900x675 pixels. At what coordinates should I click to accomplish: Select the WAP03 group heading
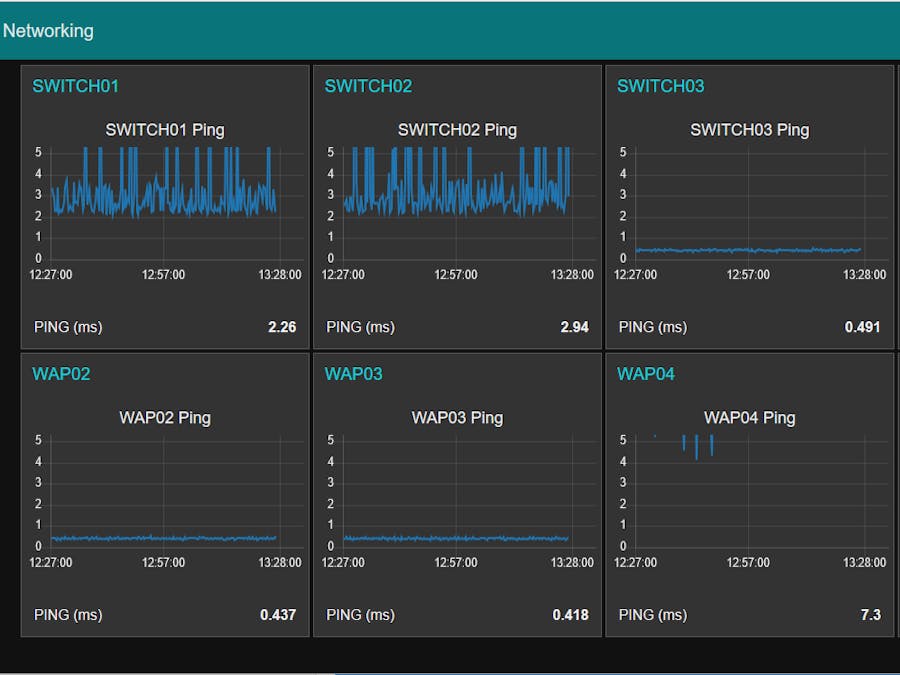point(353,374)
